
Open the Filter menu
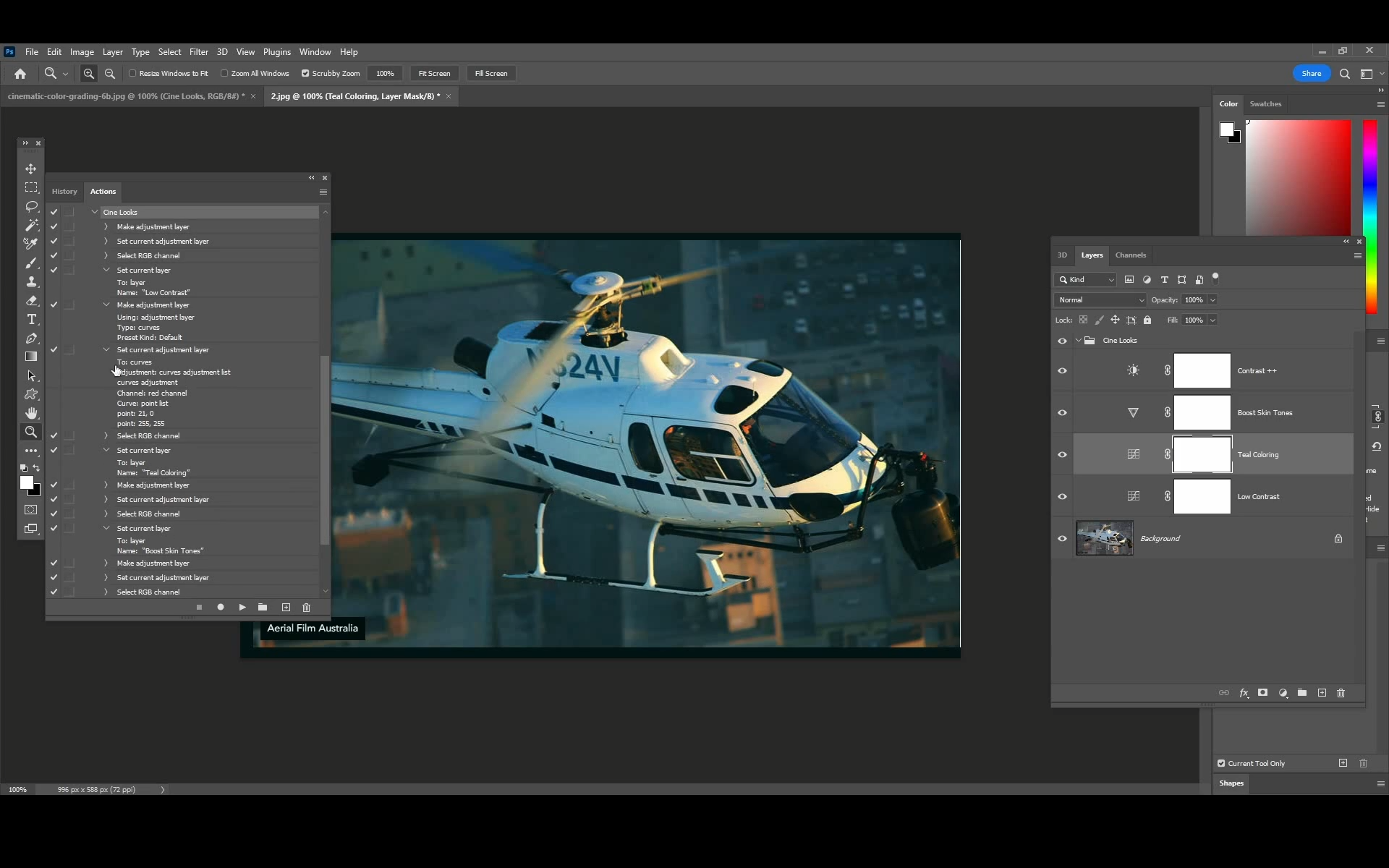(x=199, y=52)
